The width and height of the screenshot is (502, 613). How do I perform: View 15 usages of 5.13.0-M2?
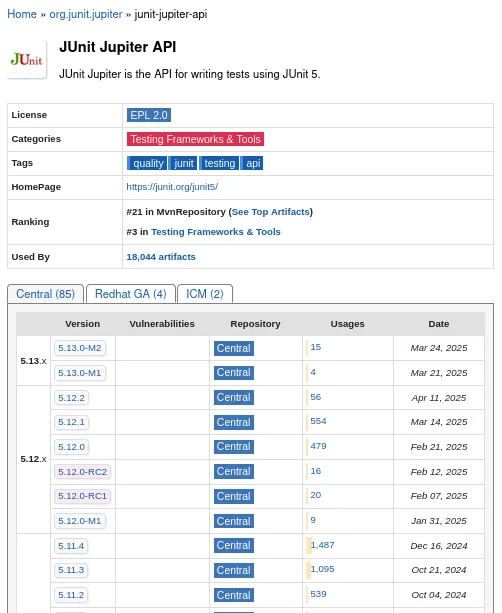[x=316, y=347]
